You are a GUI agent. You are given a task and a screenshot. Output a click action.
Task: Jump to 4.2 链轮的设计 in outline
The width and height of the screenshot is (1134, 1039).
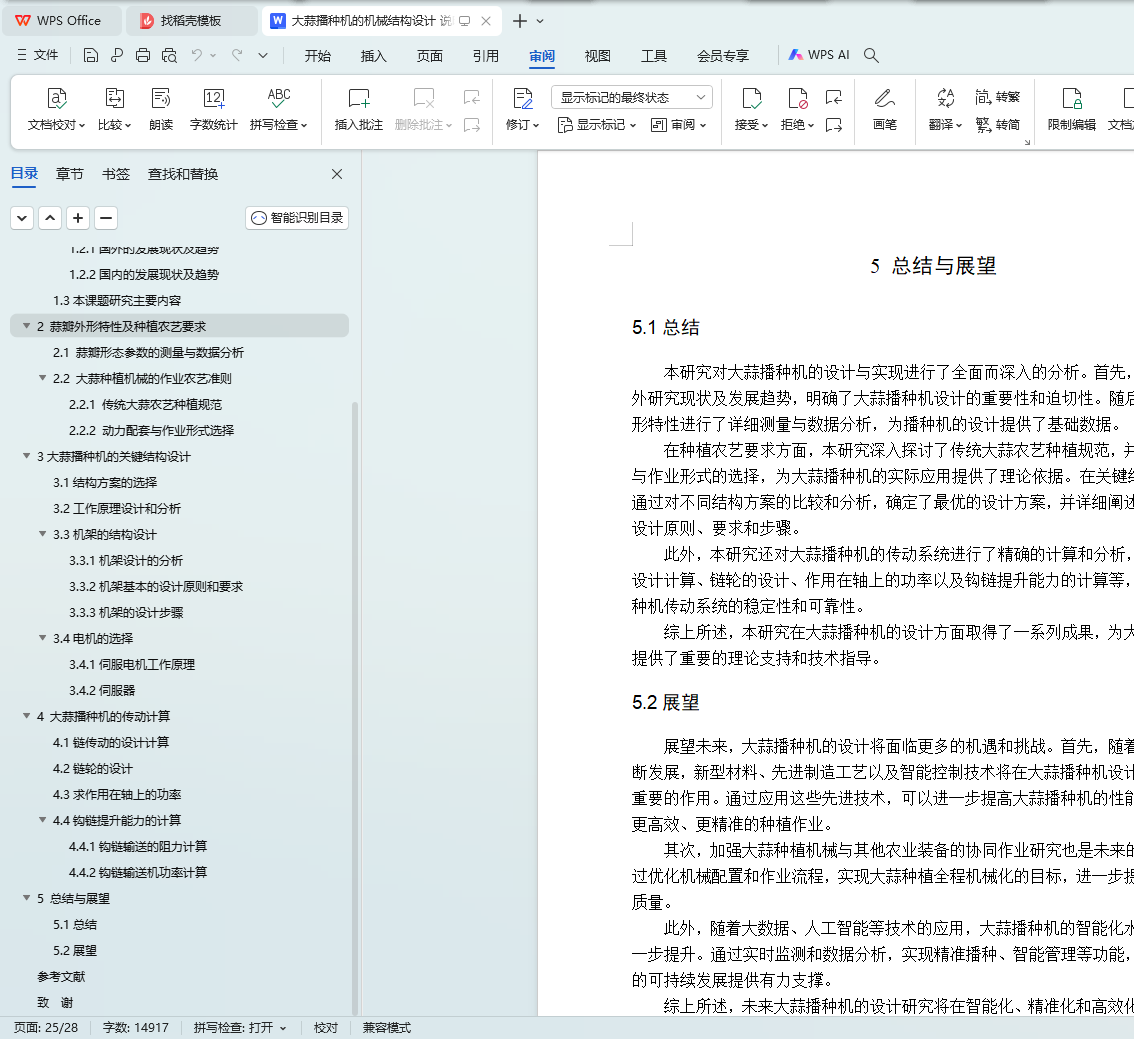[x=93, y=768]
